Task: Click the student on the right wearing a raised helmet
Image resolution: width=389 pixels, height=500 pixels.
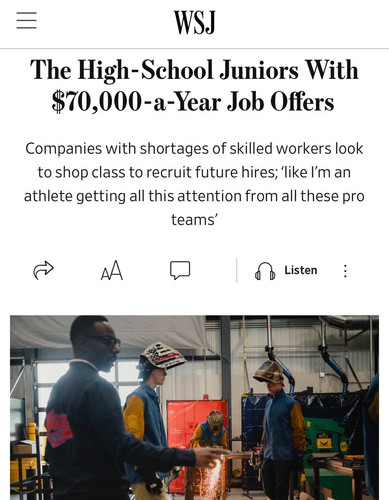Action: (x=282, y=430)
